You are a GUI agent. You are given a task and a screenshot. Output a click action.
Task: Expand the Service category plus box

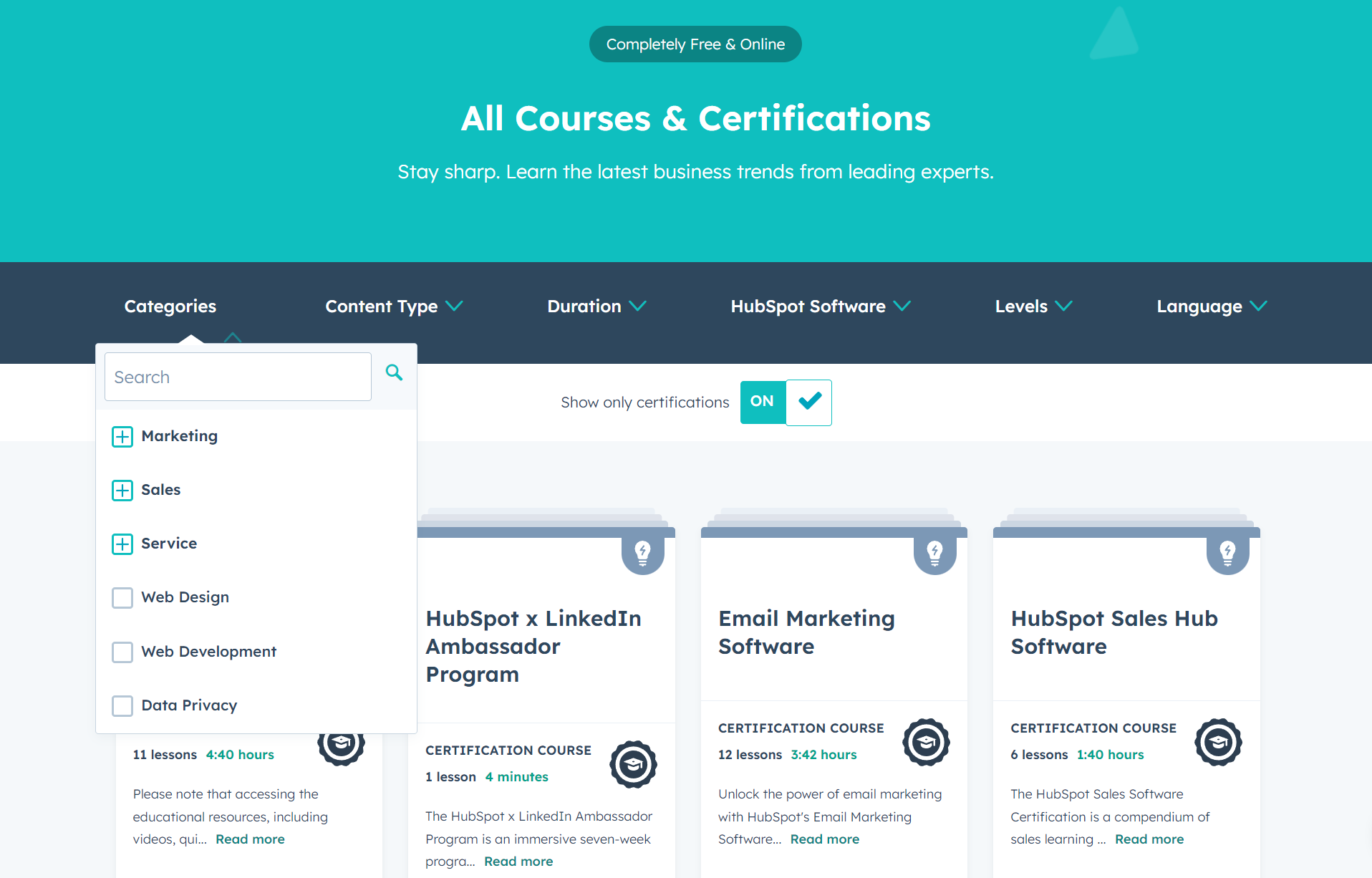(122, 544)
